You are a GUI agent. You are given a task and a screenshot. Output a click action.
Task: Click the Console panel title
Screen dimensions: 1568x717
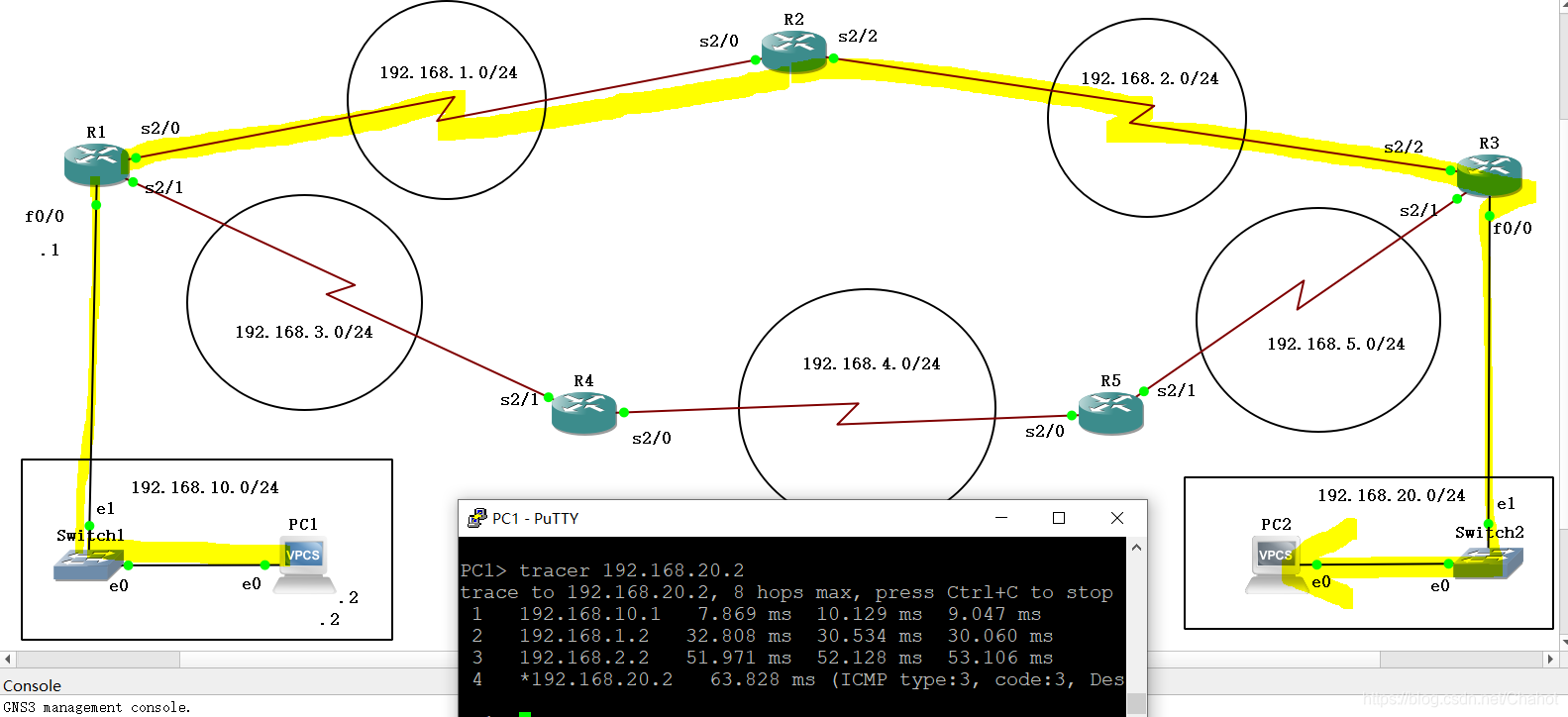pyautogui.click(x=32, y=685)
